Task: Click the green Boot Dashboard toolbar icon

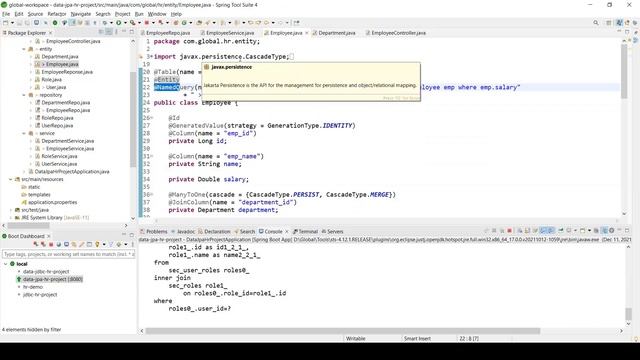Action: (x=55, y=23)
